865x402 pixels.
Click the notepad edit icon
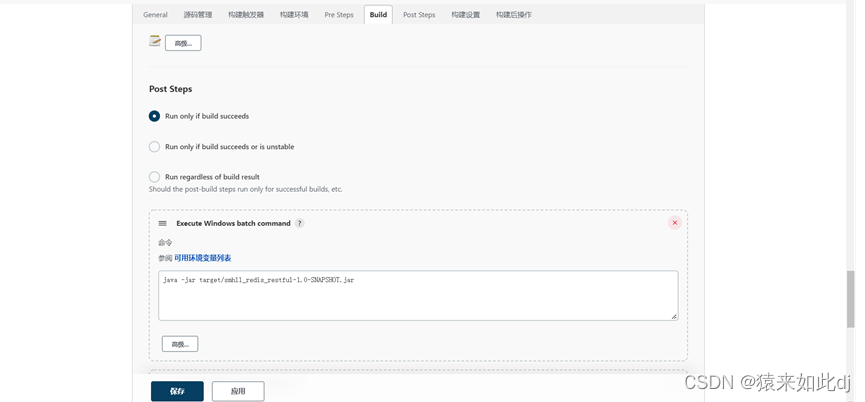(155, 41)
